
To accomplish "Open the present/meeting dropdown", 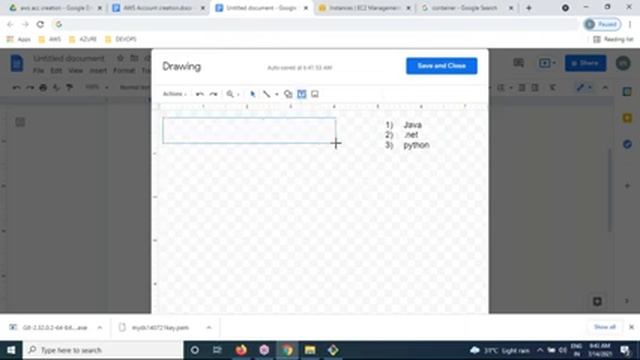I will coord(547,63).
